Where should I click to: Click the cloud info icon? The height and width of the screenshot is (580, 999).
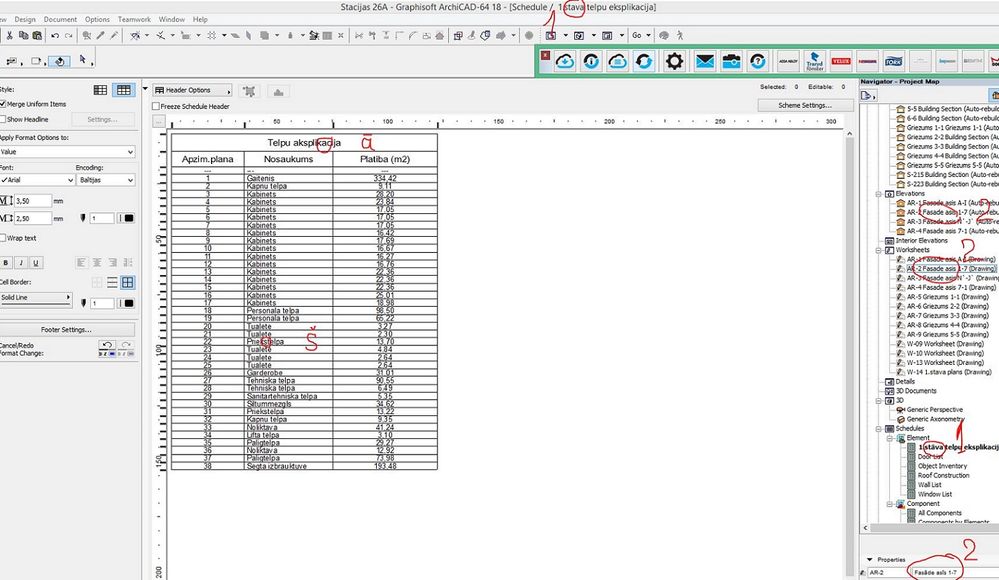[591, 62]
